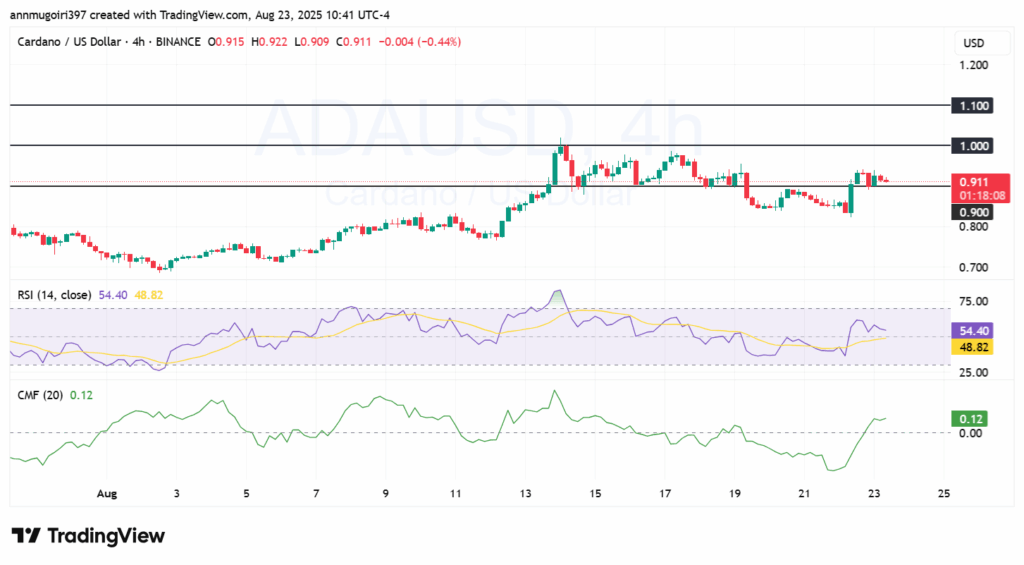Click the 0.00 CMF axis value
1024x565 pixels.
(x=970, y=433)
